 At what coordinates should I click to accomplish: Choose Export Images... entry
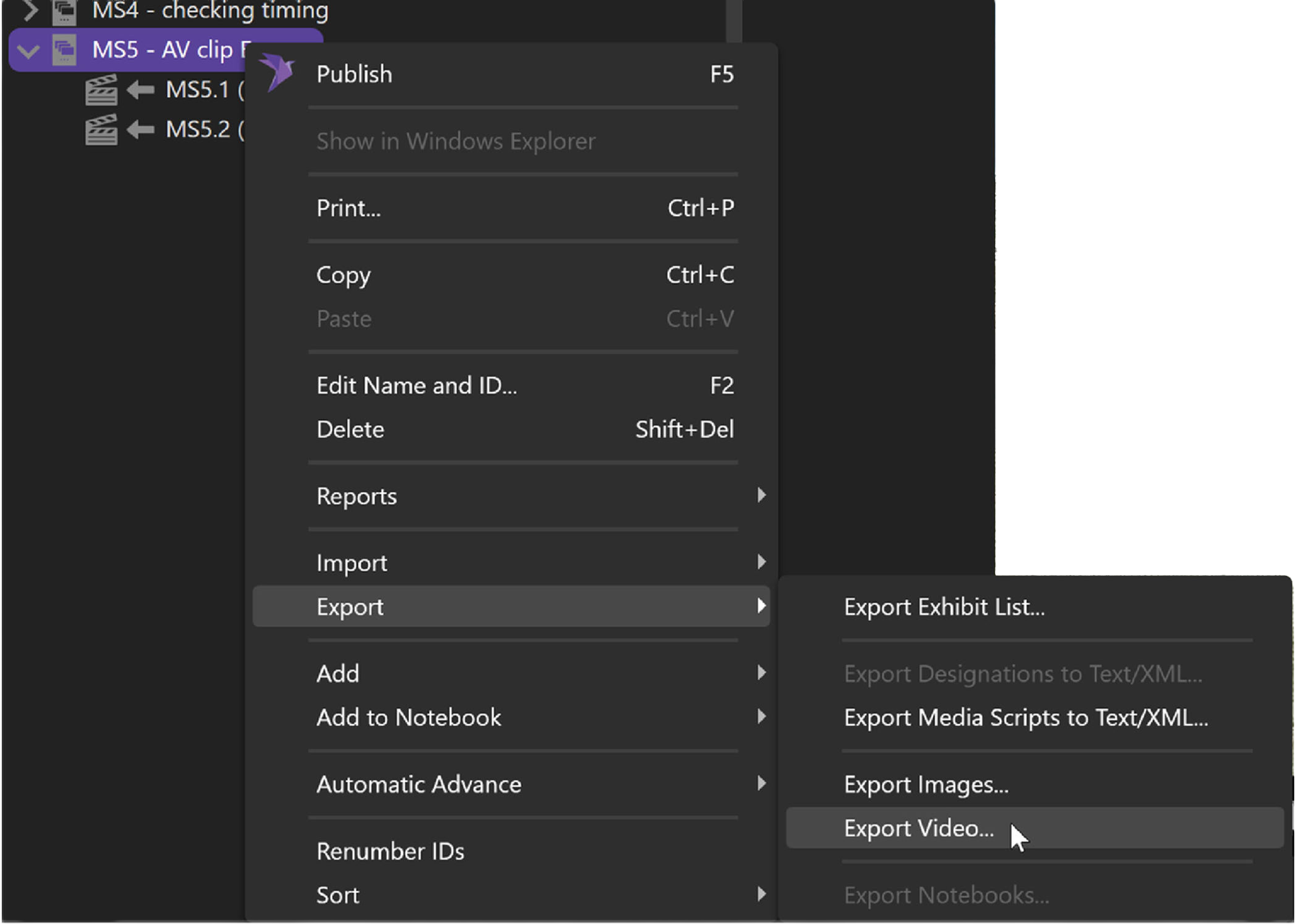pos(926,784)
